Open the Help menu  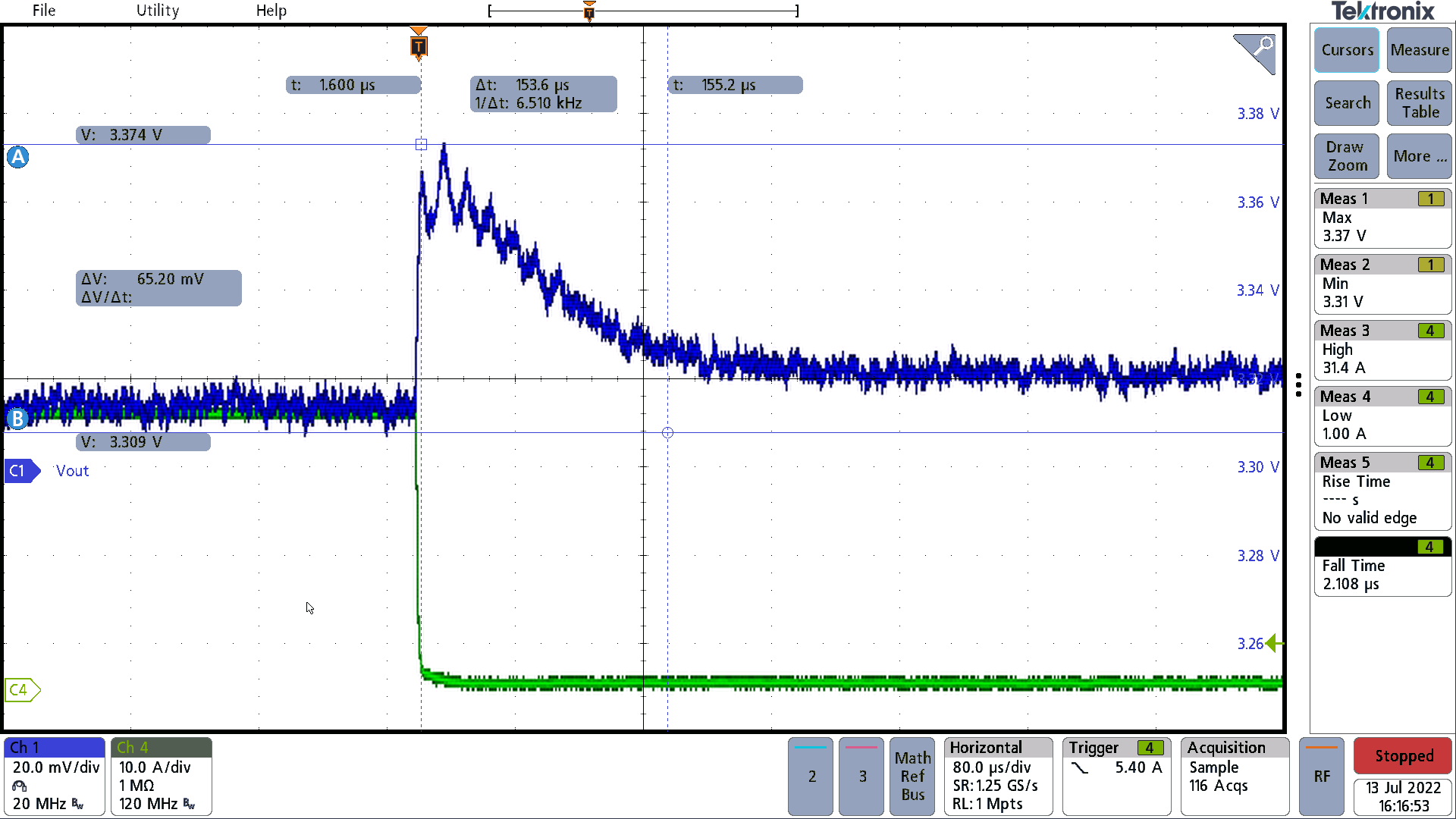(271, 11)
